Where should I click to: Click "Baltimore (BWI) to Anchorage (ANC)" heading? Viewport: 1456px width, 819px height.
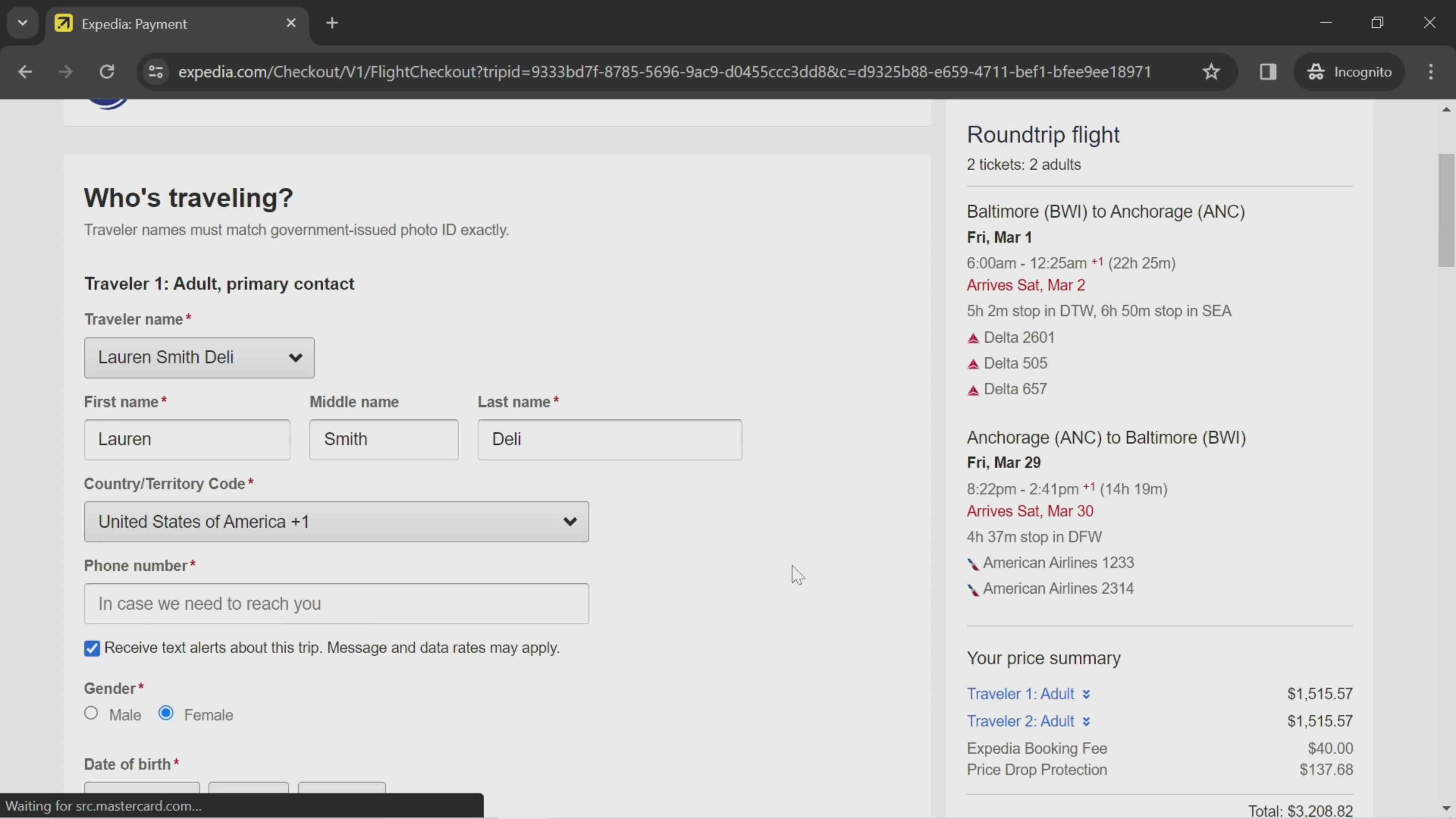click(x=1106, y=212)
